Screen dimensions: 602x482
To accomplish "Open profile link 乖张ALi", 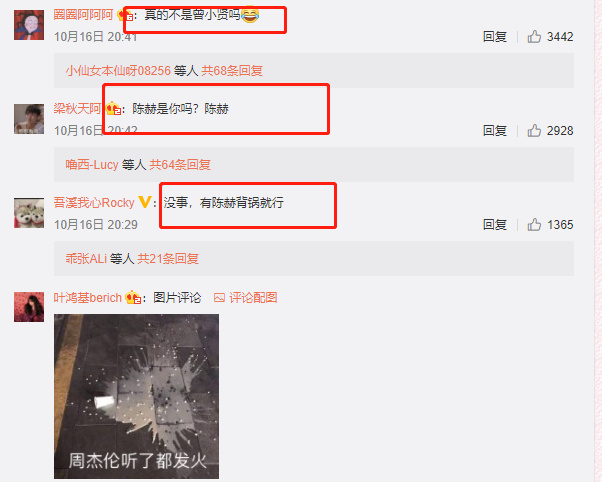I will point(86,259).
